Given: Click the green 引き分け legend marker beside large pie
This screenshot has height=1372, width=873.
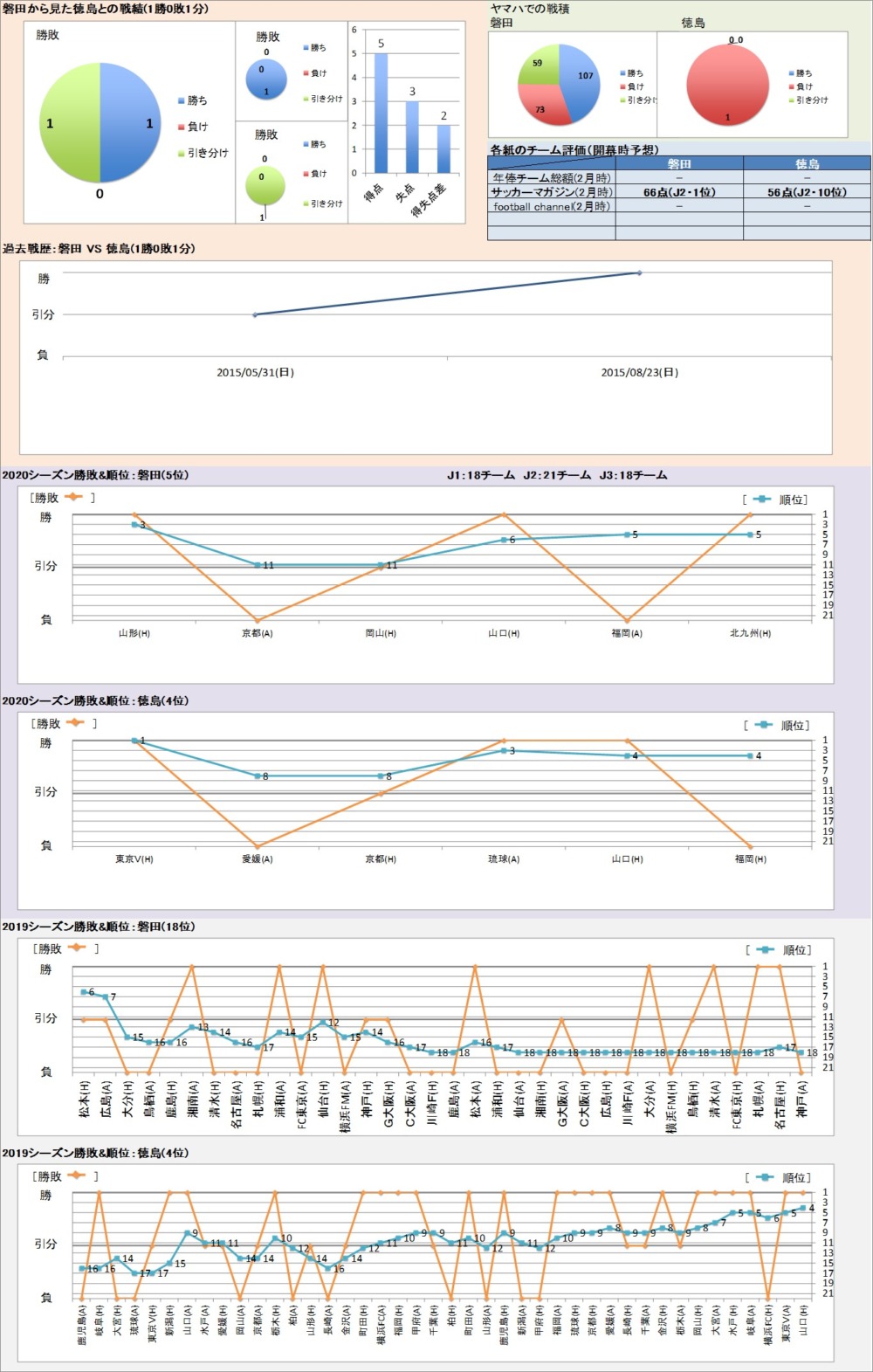Looking at the screenshot, I should point(181,153).
